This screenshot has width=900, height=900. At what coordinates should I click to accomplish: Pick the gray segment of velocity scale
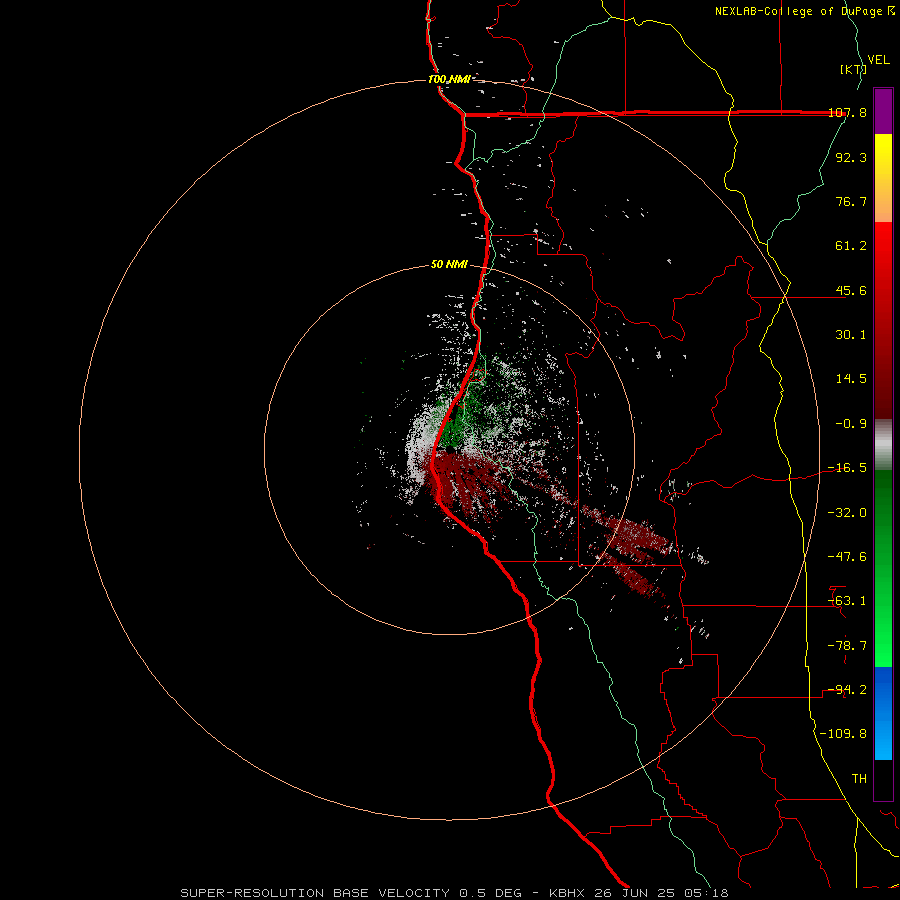[x=883, y=444]
